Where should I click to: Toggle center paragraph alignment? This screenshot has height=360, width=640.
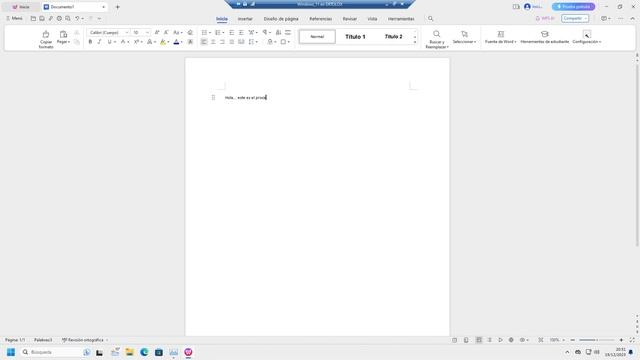click(213, 42)
